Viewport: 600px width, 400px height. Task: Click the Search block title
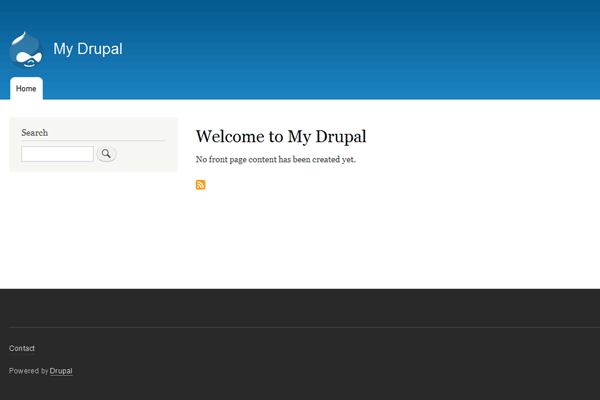[x=34, y=132]
